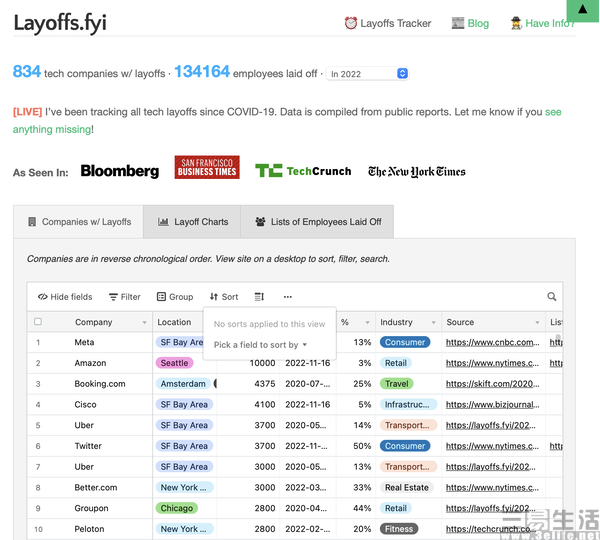Open the cnbc.com source link in Meta row
The width and height of the screenshot is (600, 540).
tap(492, 342)
